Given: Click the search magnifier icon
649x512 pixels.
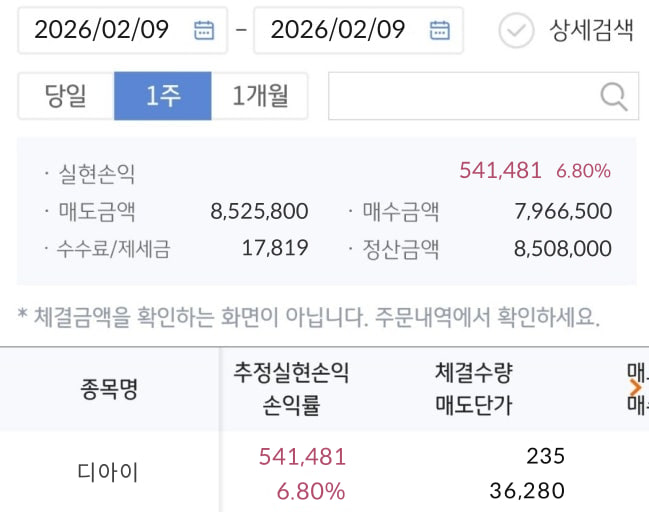Looking at the screenshot, I should (612, 96).
